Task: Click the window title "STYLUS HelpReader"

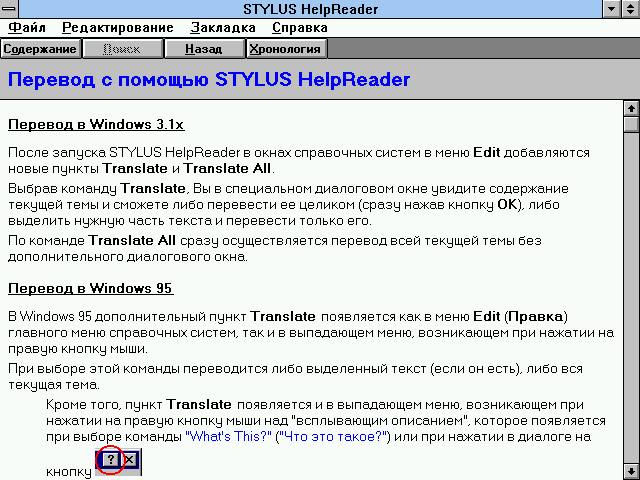Action: pyautogui.click(x=311, y=9)
